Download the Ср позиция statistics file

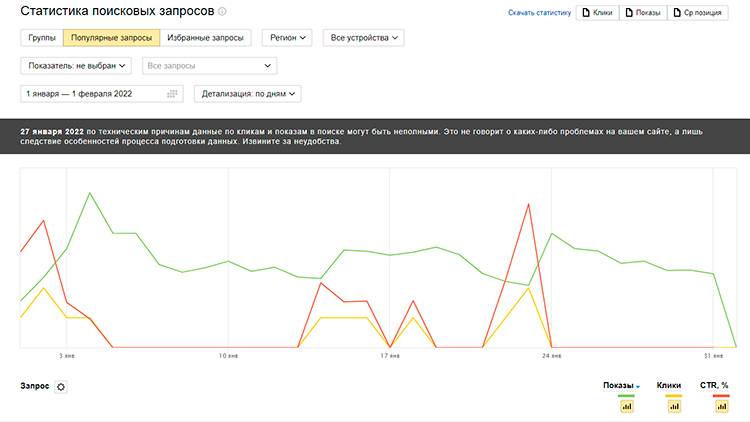(699, 14)
